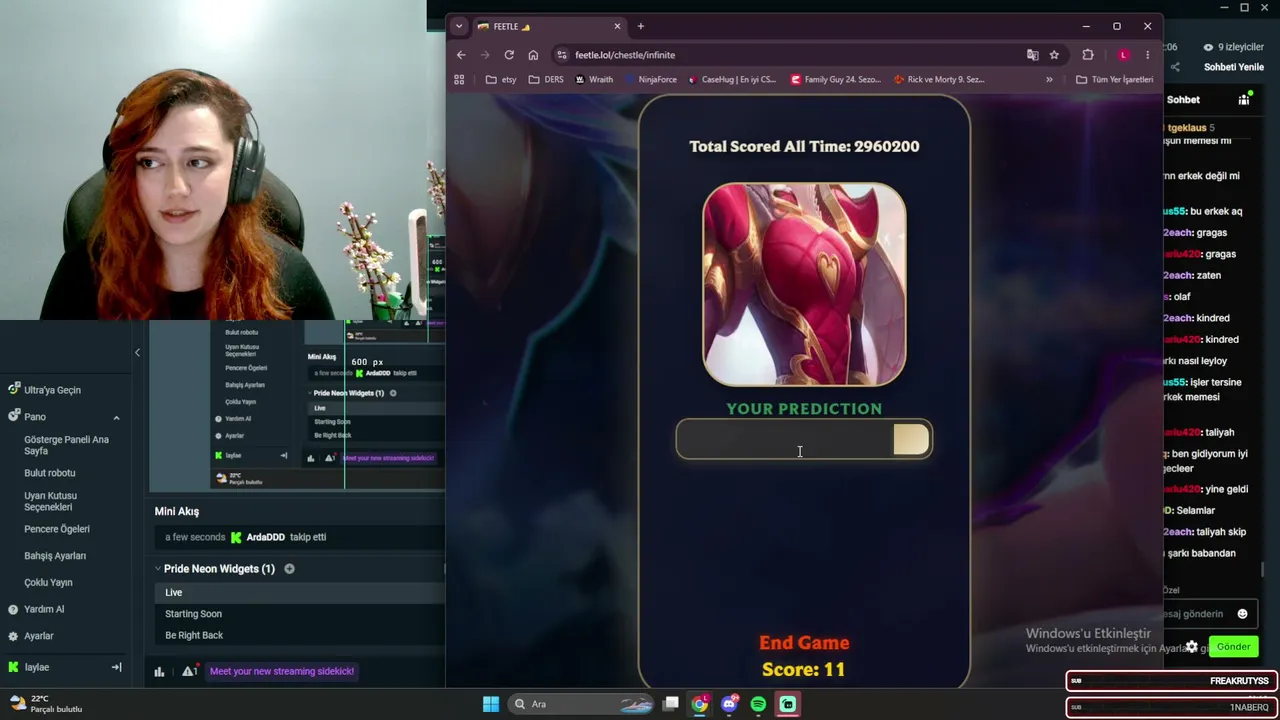
Task: Open a new Chrome tab
Action: 641,26
